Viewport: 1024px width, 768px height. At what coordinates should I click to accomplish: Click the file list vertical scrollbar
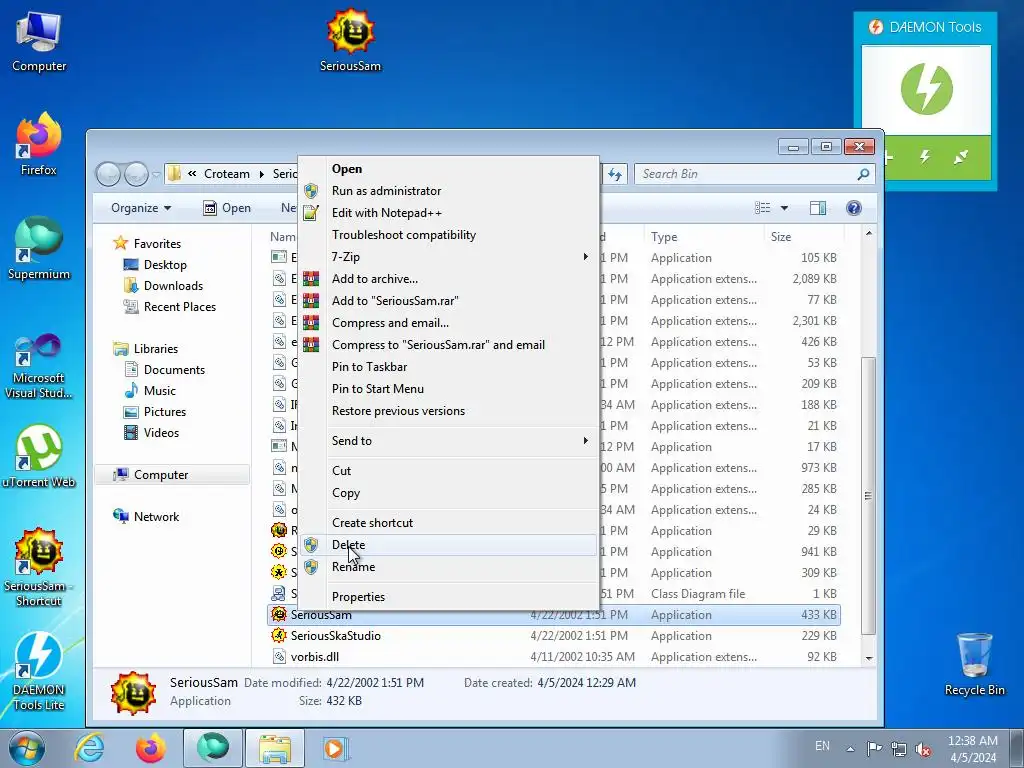point(868,496)
